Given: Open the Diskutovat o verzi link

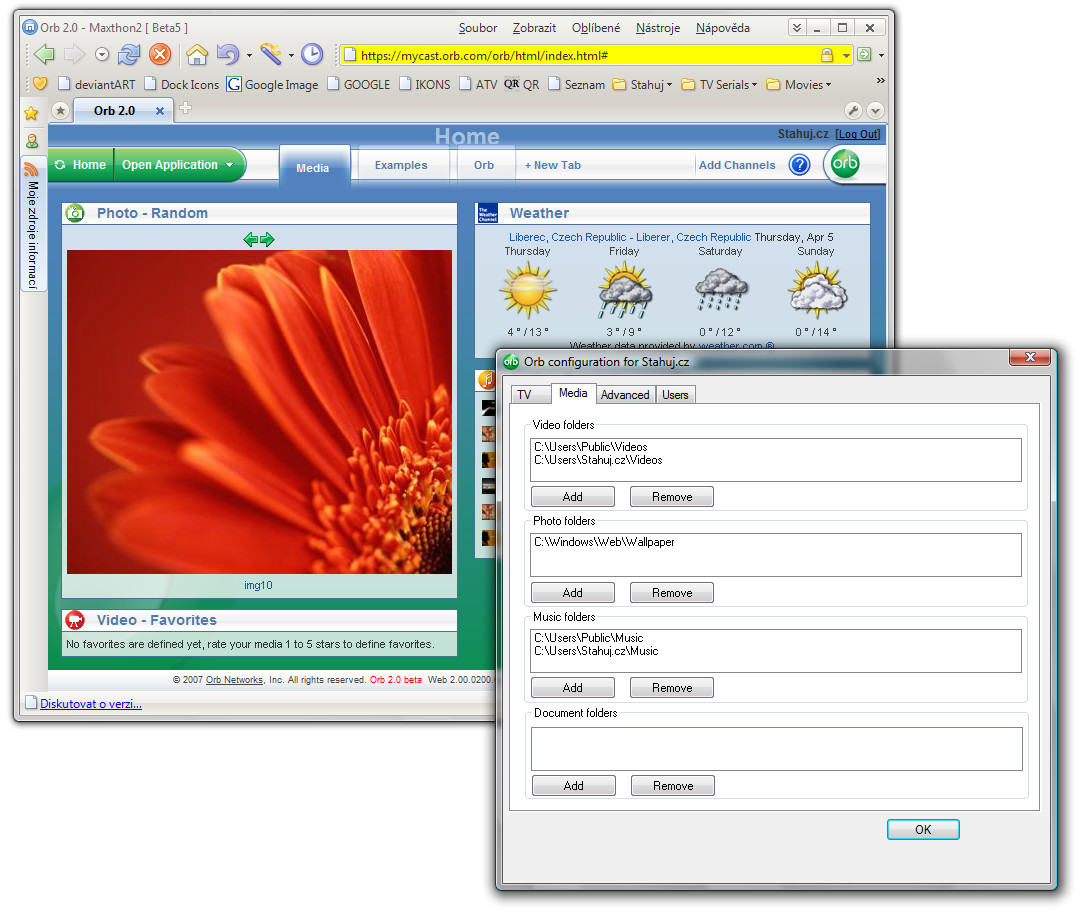Looking at the screenshot, I should tap(91, 704).
